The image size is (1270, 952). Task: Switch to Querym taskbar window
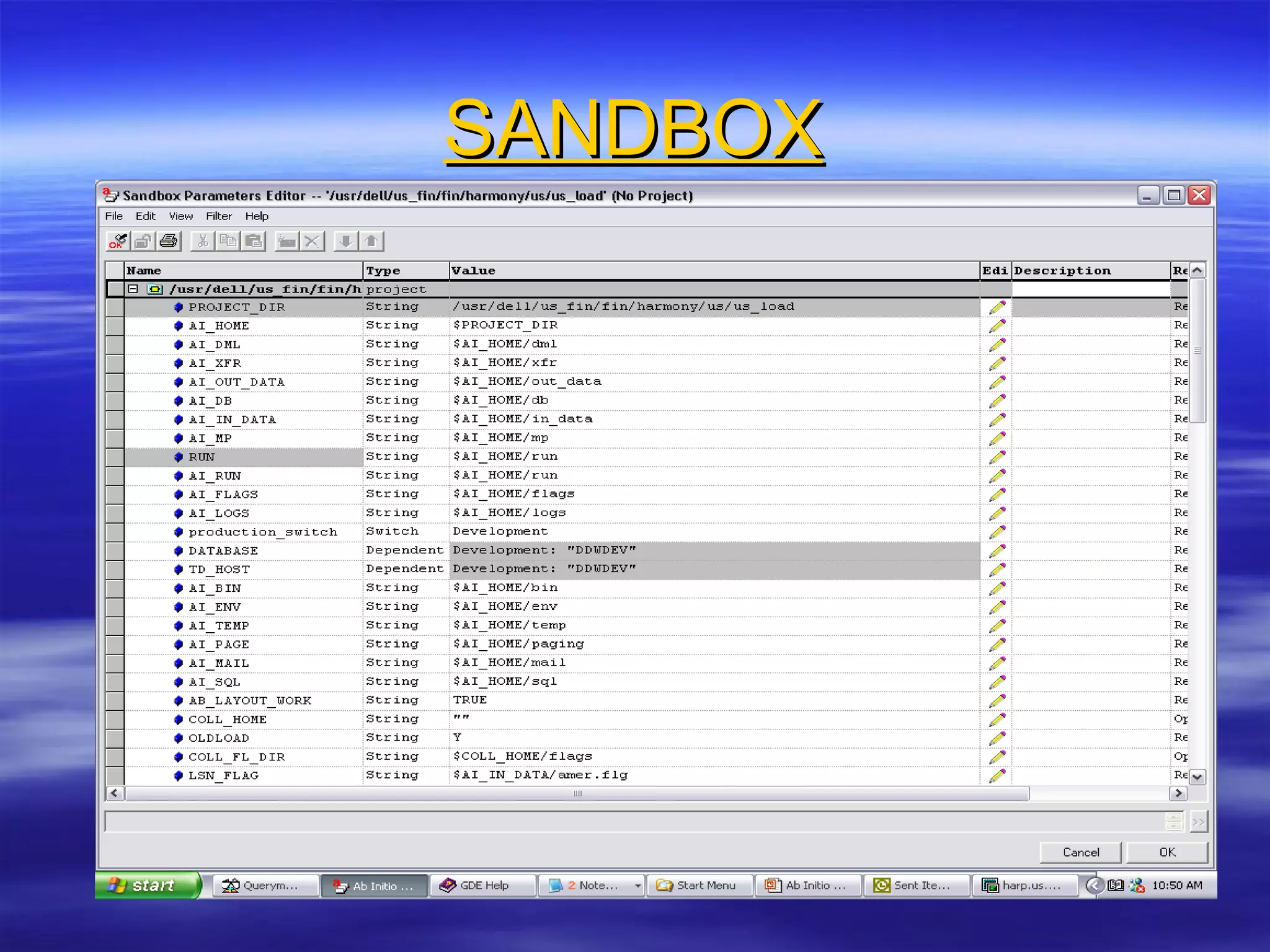266,886
